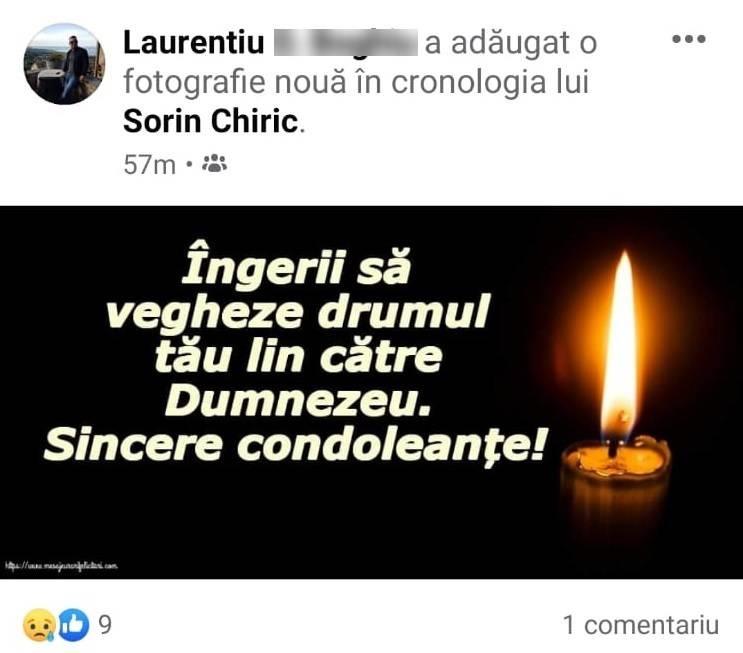Click the blurred surname after Laurentiu

[346, 43]
